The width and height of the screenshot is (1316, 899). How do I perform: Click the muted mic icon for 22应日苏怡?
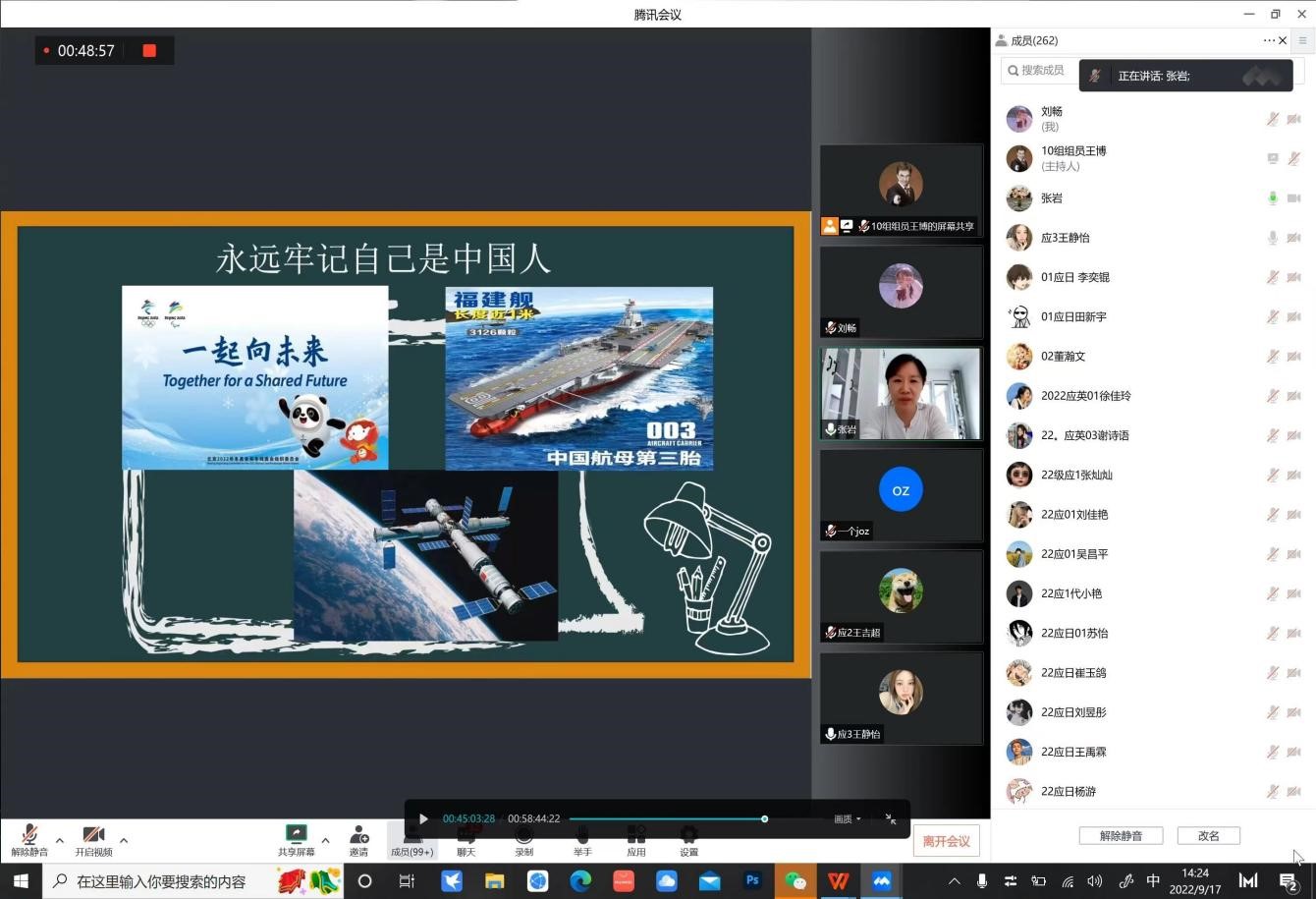tap(1273, 633)
